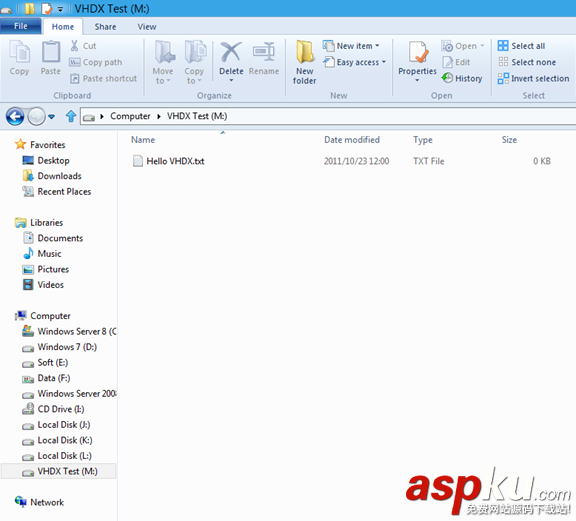
Task: Click the Paste clipboard icon
Action: click(51, 52)
